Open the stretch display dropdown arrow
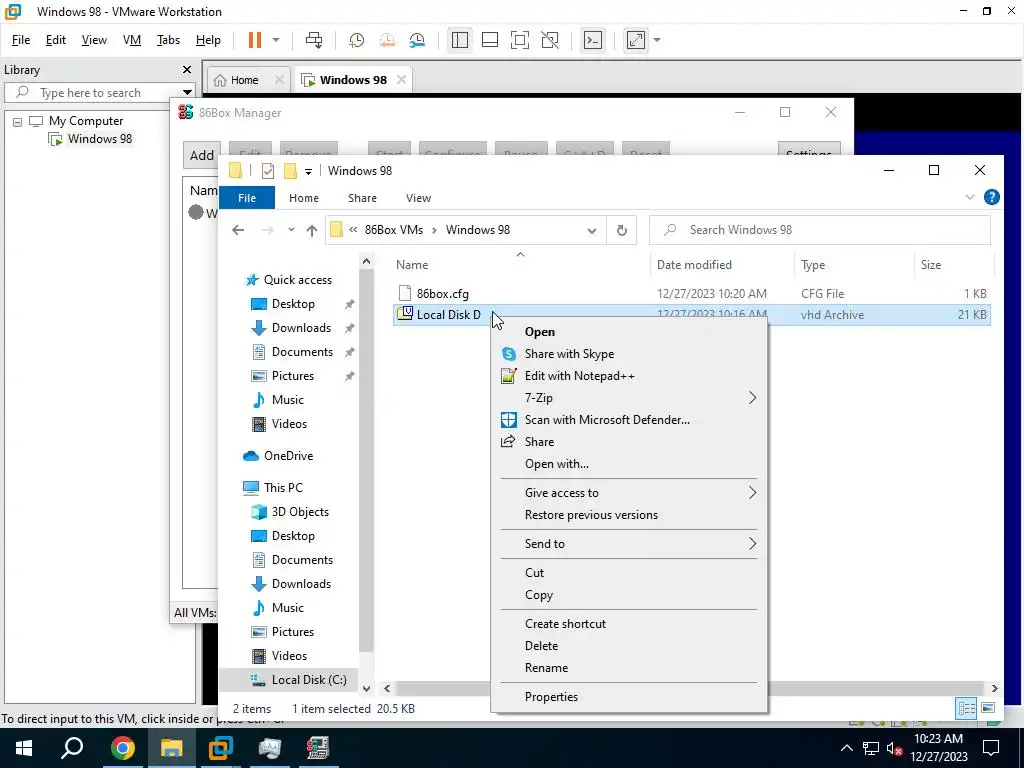The width and height of the screenshot is (1024, 768). 657,40
